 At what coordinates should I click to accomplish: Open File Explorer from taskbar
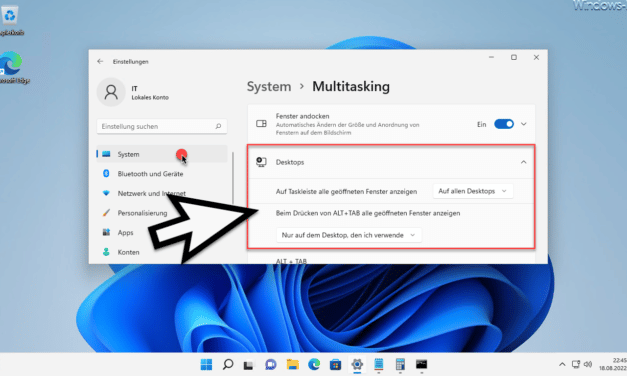pos(292,364)
